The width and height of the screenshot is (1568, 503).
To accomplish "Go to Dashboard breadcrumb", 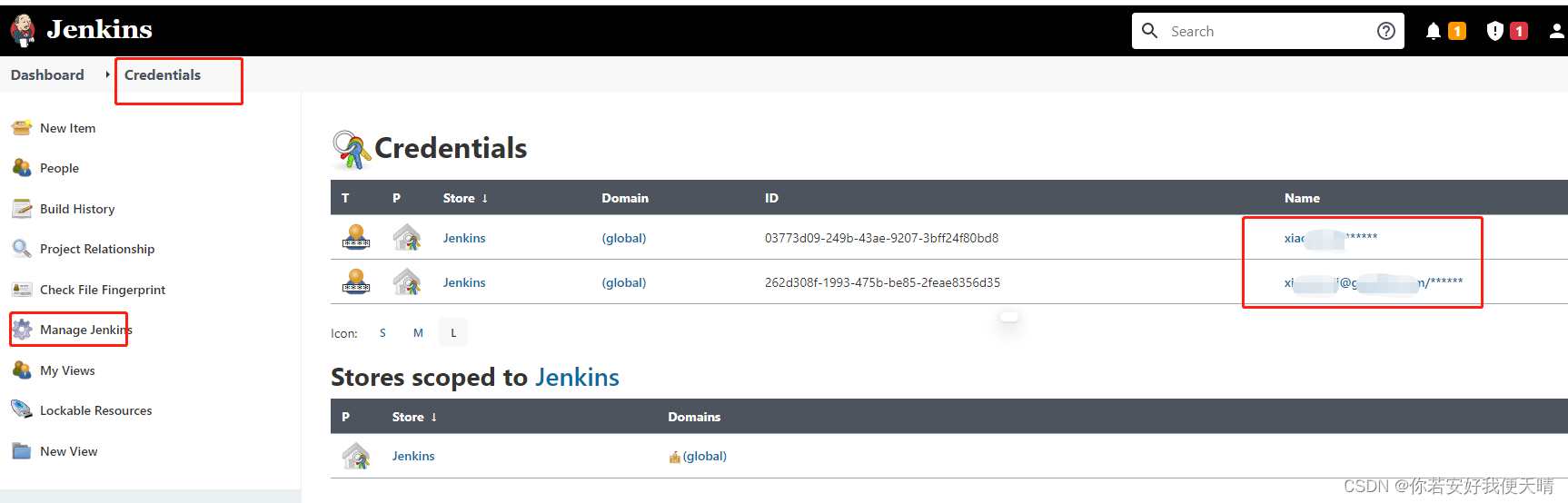I will pyautogui.click(x=47, y=74).
